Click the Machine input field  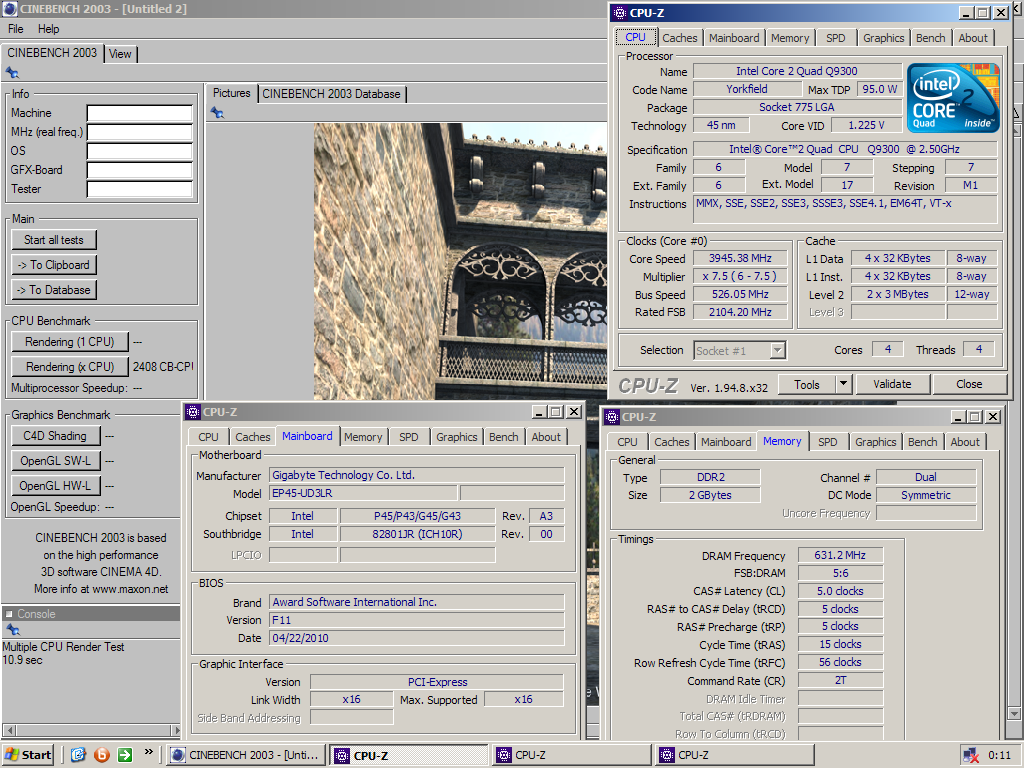139,113
